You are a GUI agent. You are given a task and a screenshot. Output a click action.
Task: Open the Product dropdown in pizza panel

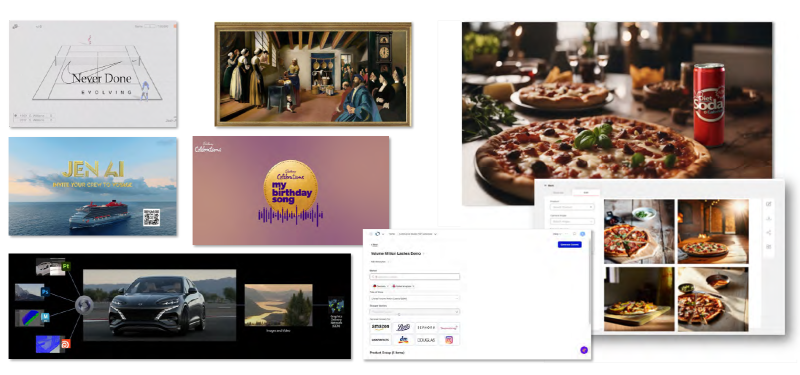[572, 207]
